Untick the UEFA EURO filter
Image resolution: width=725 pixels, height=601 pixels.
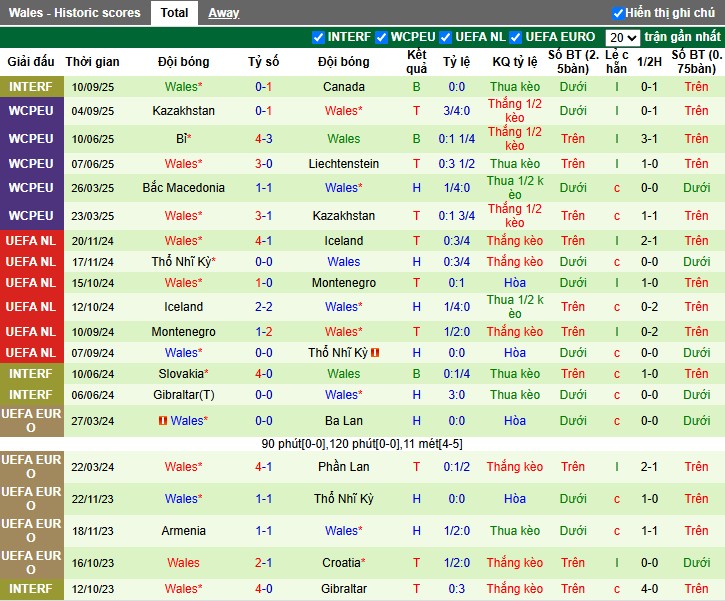point(516,37)
